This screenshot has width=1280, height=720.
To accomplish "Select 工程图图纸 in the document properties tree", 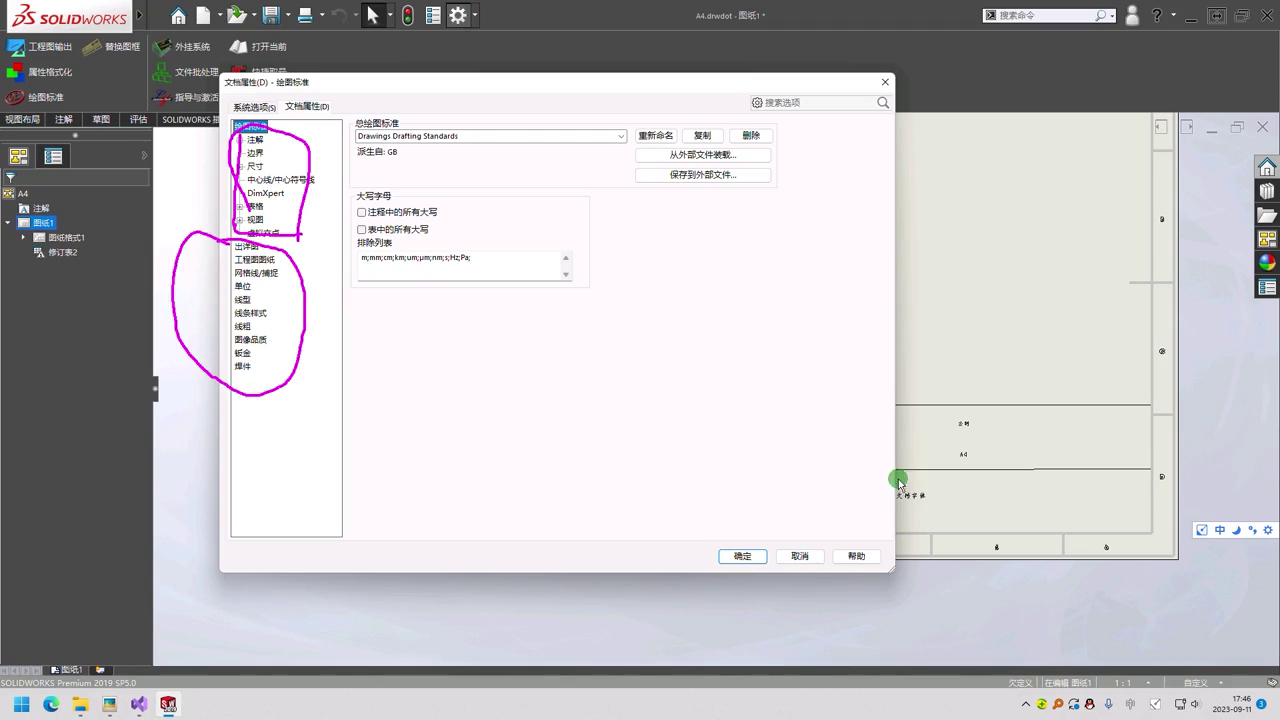I will click(255, 260).
